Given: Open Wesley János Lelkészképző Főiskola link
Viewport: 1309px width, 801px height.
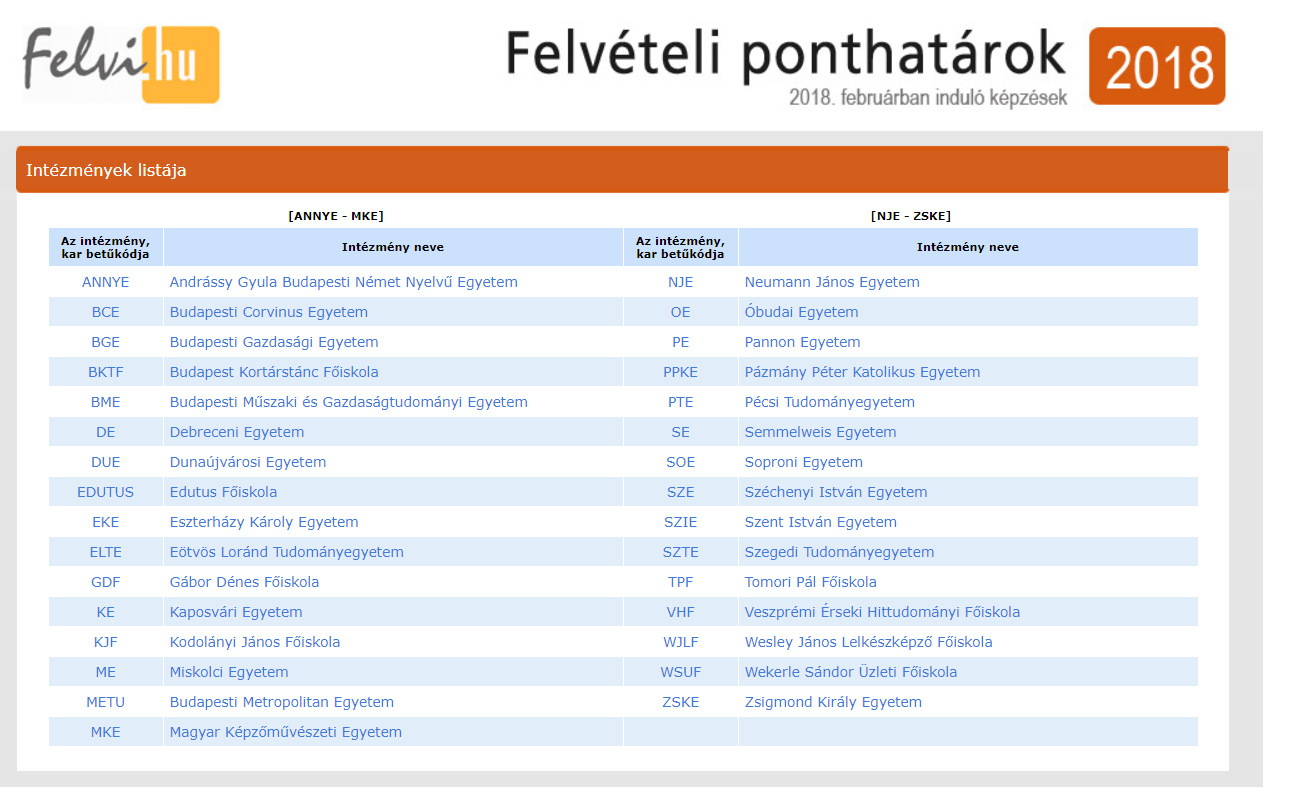Looking at the screenshot, I should [x=869, y=642].
